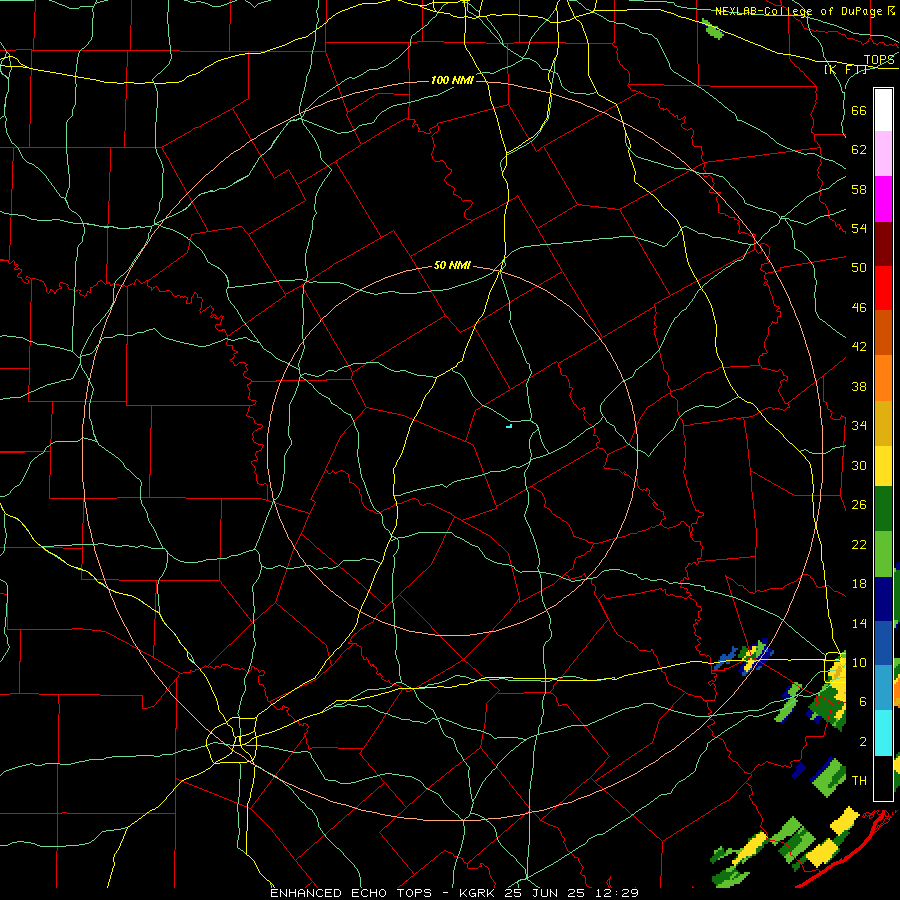Click the legend value '38'
The image size is (900, 900).
[859, 386]
